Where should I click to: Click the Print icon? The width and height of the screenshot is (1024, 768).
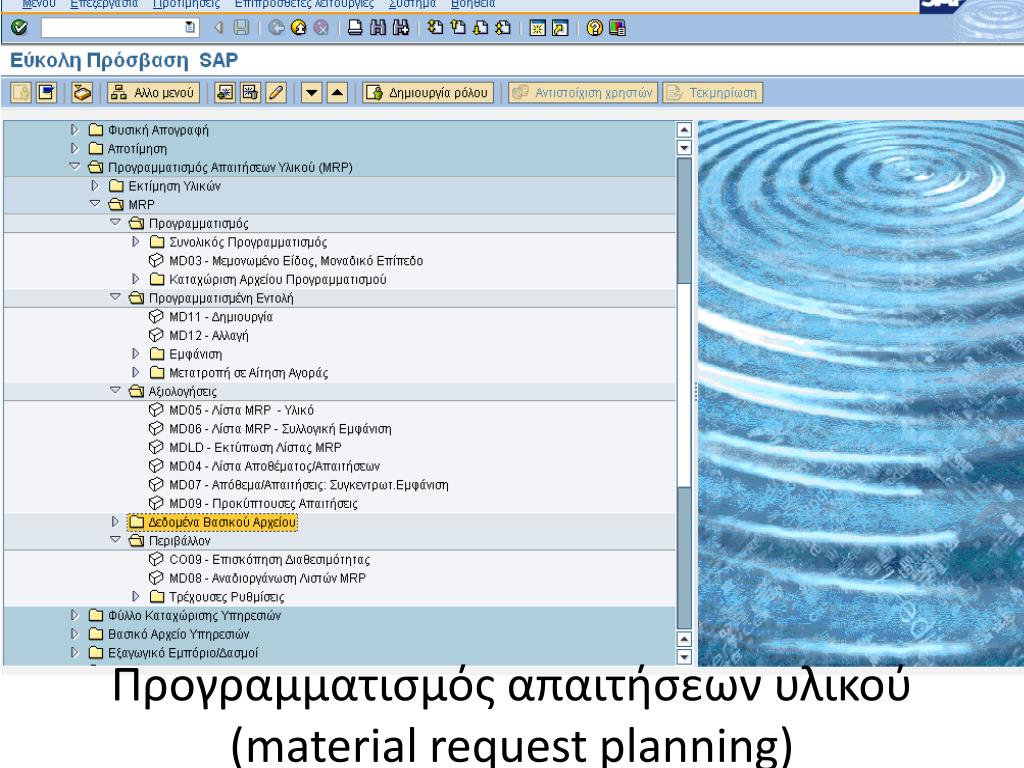[355, 27]
